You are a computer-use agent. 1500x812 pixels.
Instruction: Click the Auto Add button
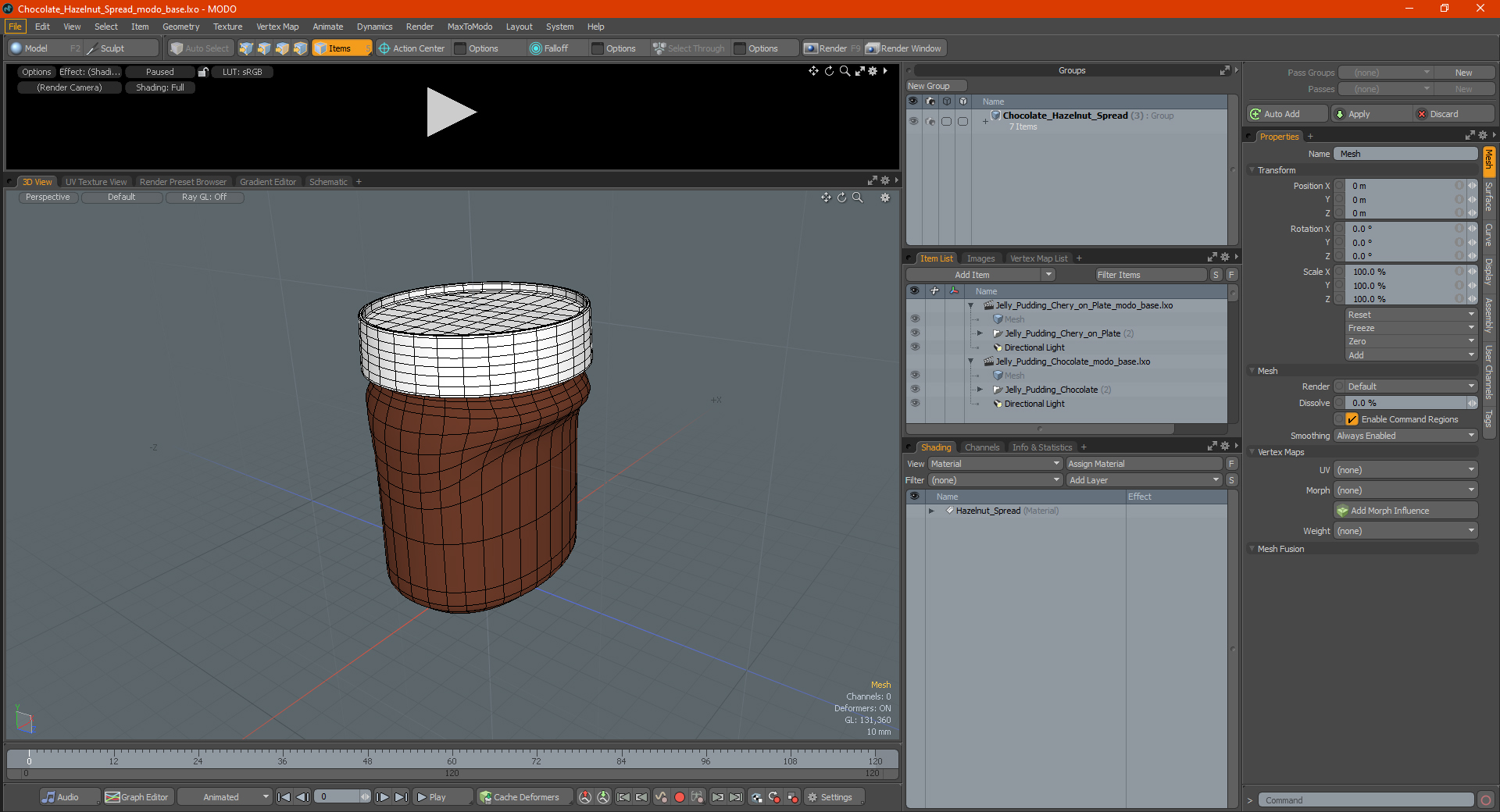[x=1287, y=114]
